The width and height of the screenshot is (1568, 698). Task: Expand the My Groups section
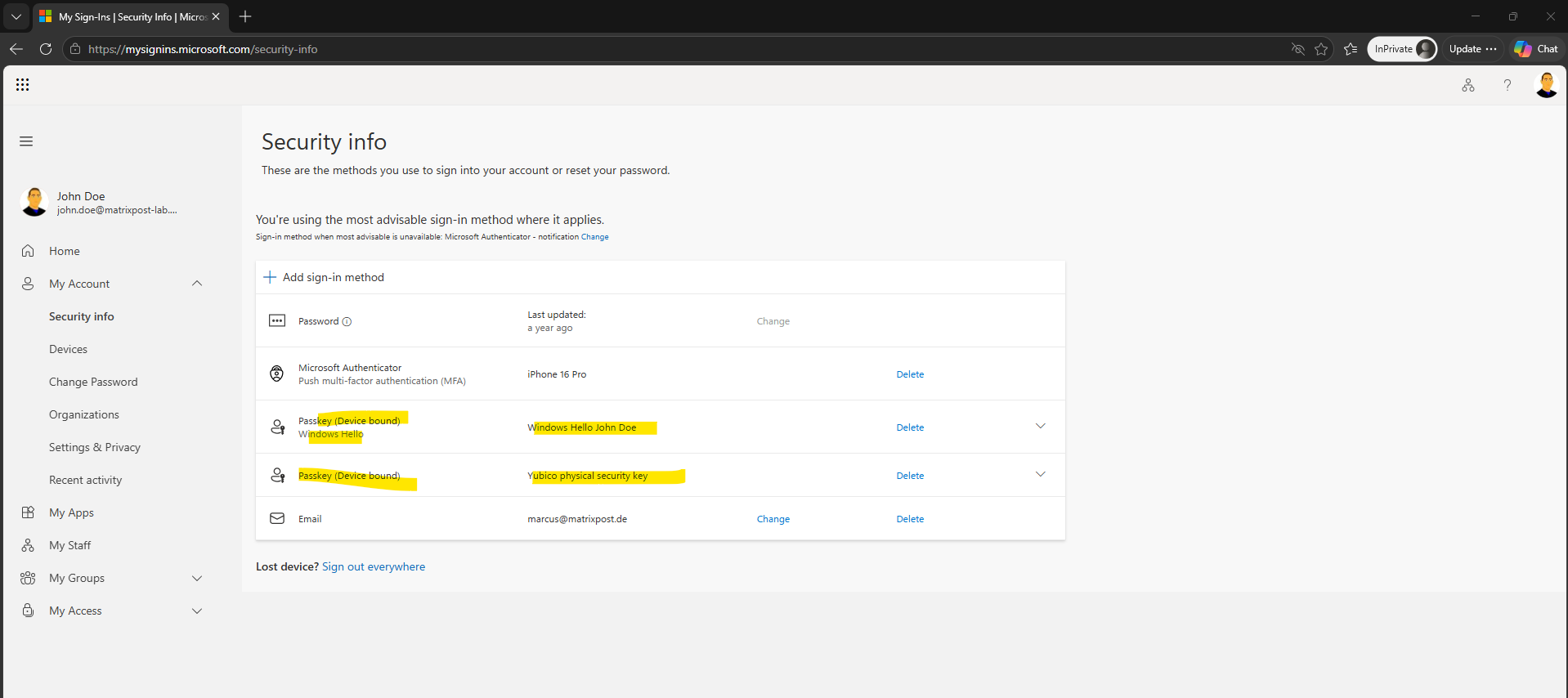[197, 578]
